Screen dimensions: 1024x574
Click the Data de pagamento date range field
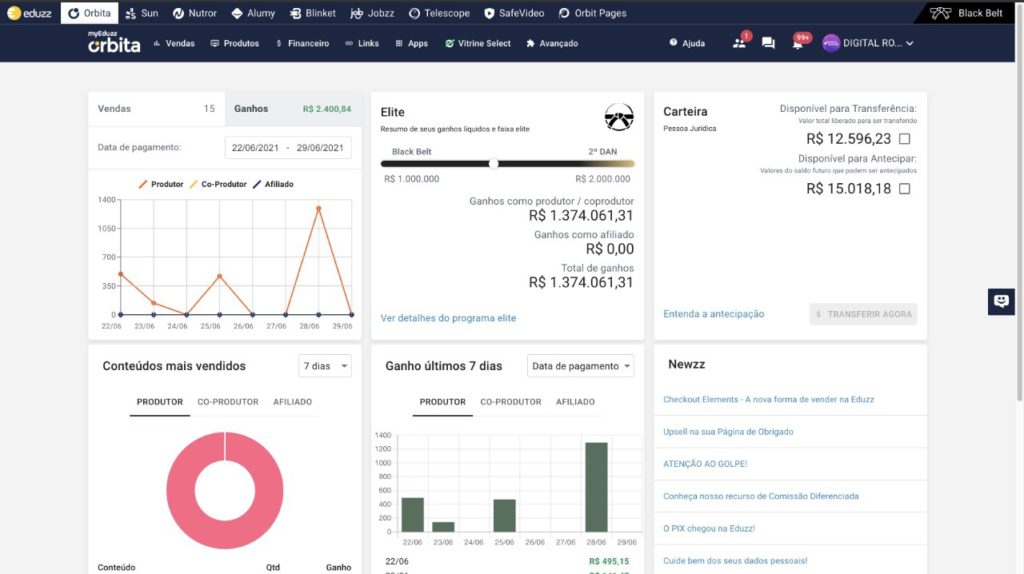tap(288, 148)
